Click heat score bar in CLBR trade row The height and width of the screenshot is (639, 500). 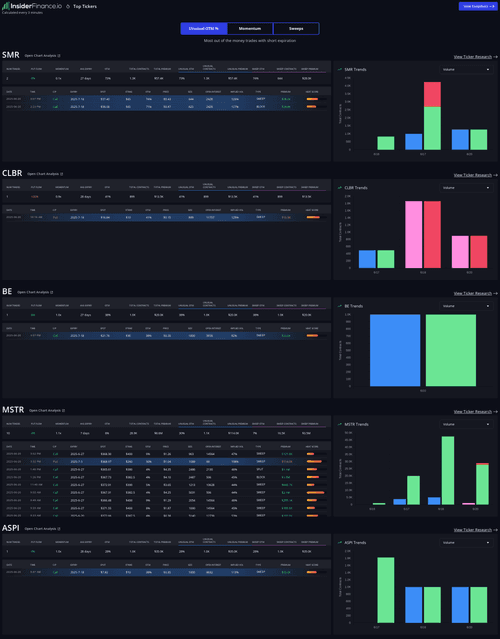point(316,217)
